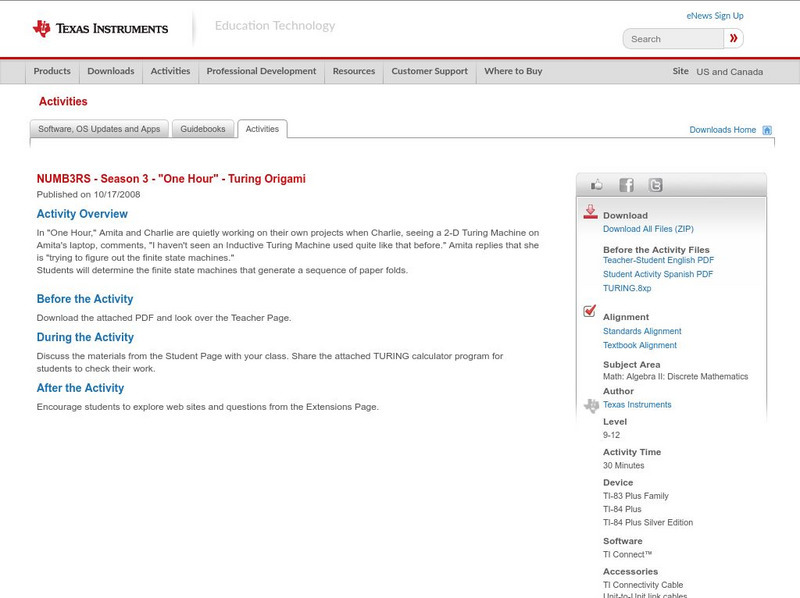This screenshot has height=598, width=800.
Task: Open the Downloads menu
Action: click(111, 71)
